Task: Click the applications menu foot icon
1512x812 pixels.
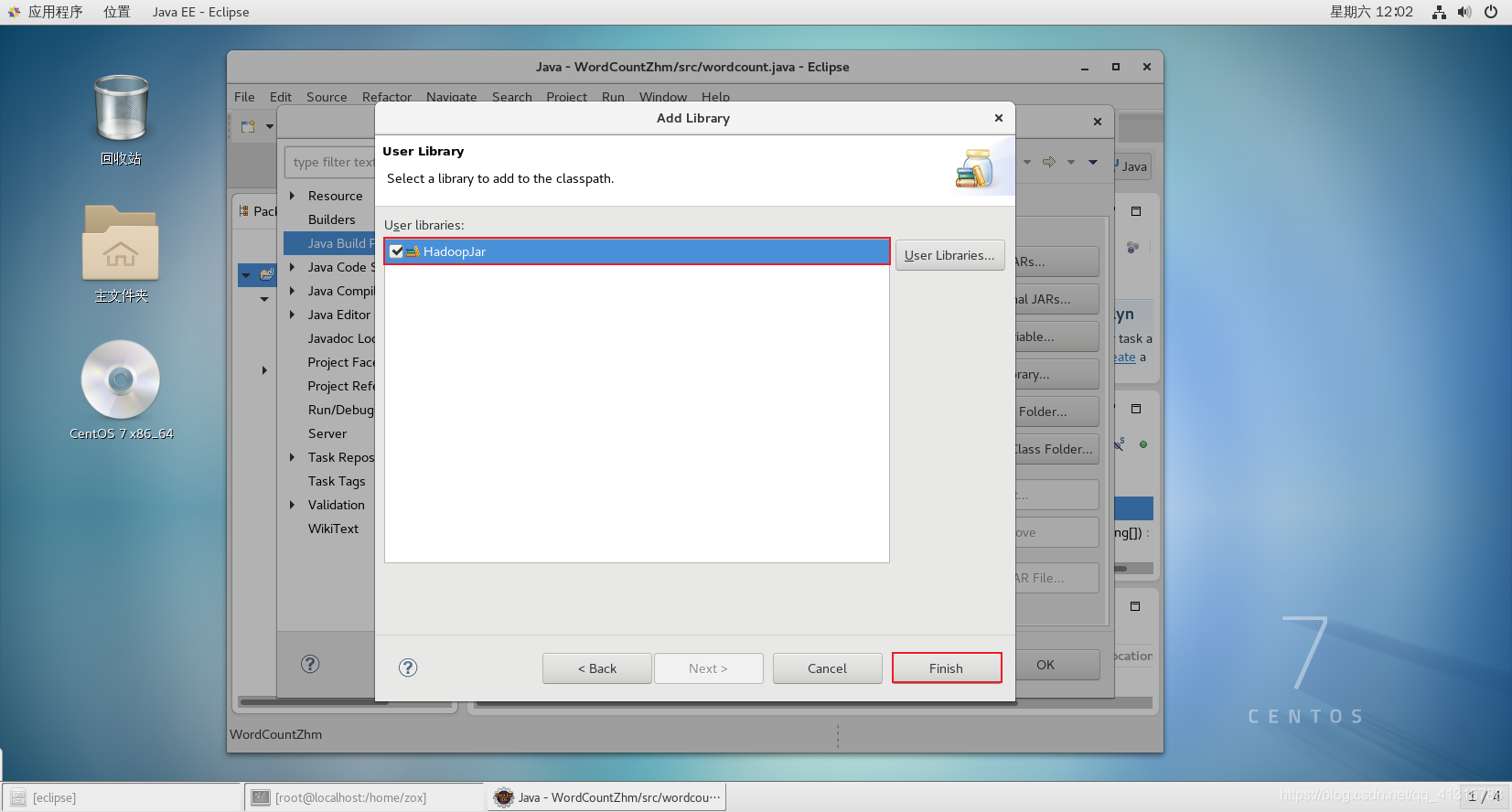Action: point(14,12)
